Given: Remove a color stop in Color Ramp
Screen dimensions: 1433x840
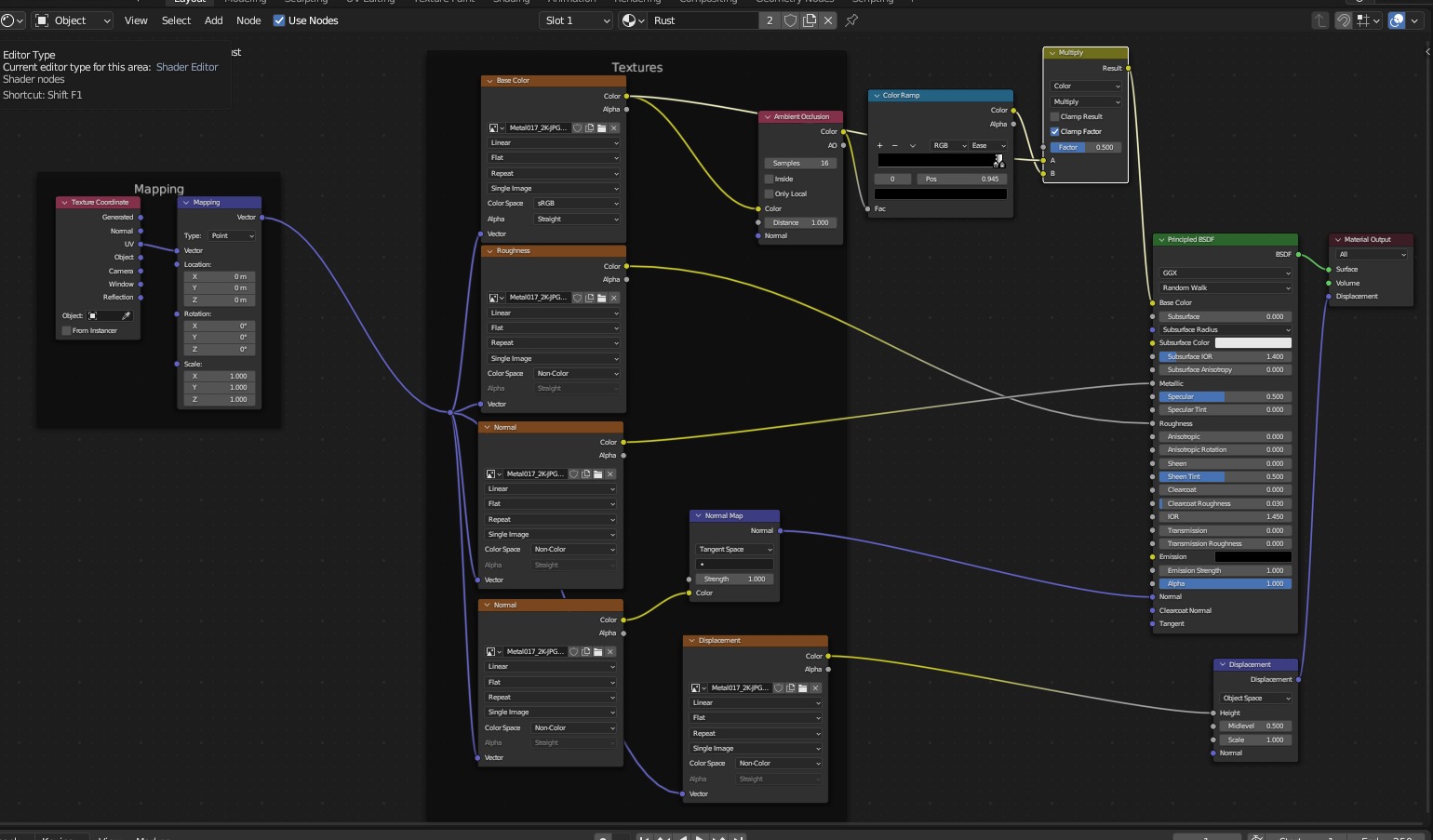Looking at the screenshot, I should pos(895,145).
